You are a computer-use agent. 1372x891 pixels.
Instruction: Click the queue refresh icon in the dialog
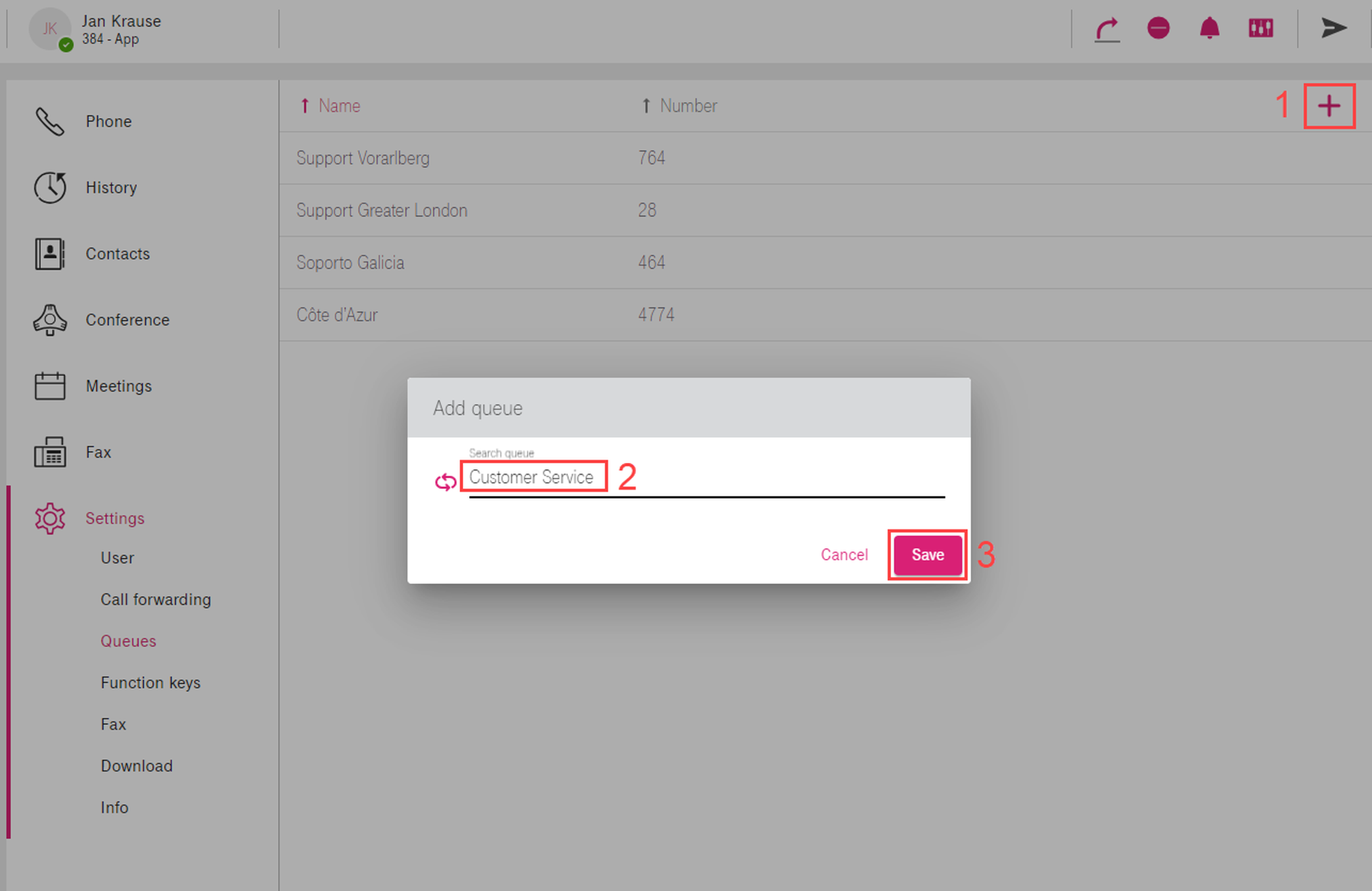tap(446, 482)
